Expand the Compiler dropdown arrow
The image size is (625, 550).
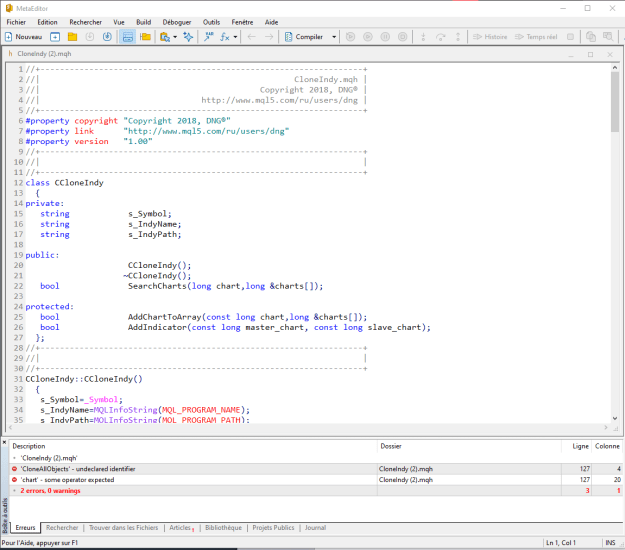coord(334,37)
